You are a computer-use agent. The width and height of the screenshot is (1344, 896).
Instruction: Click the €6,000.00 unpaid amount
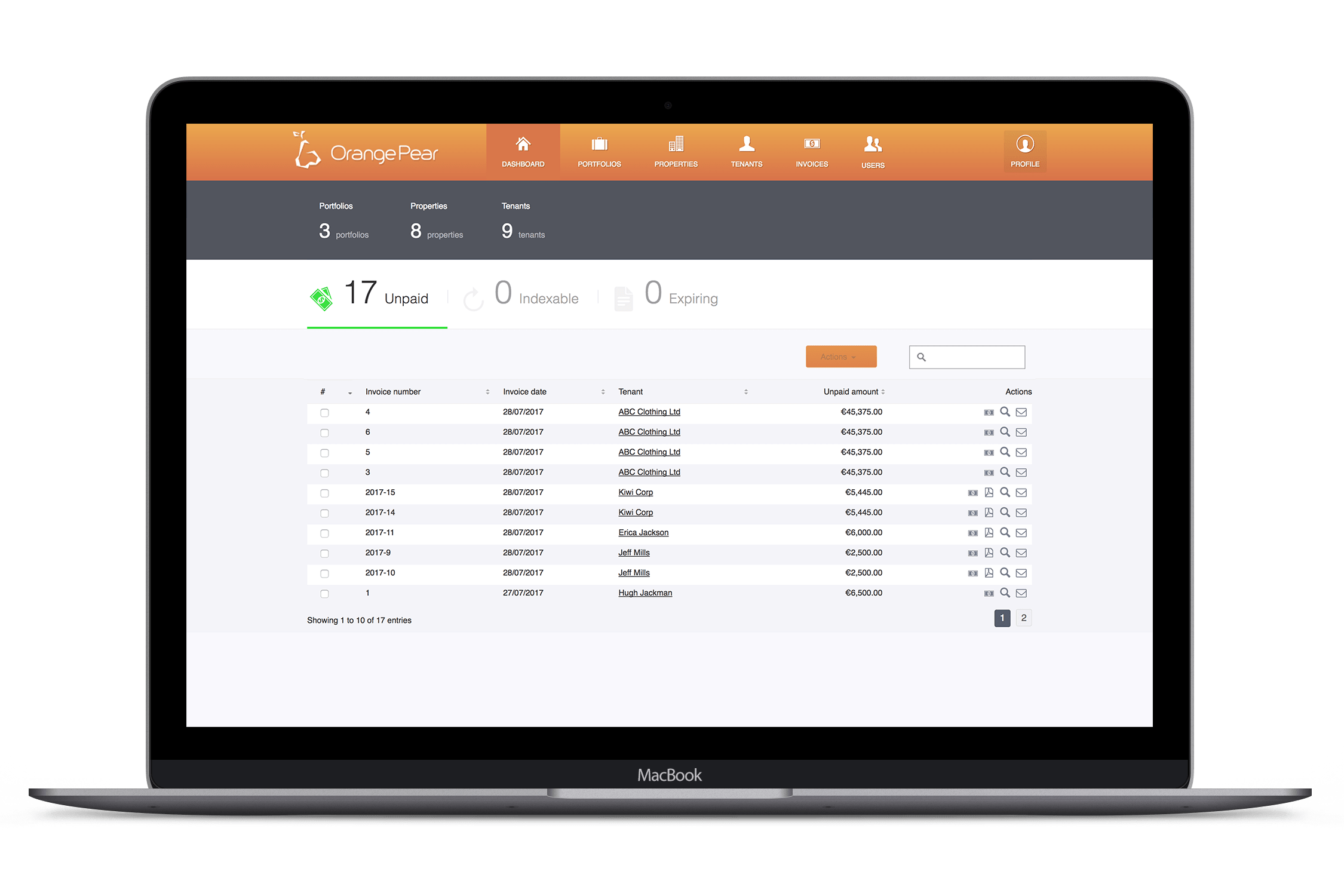click(864, 533)
